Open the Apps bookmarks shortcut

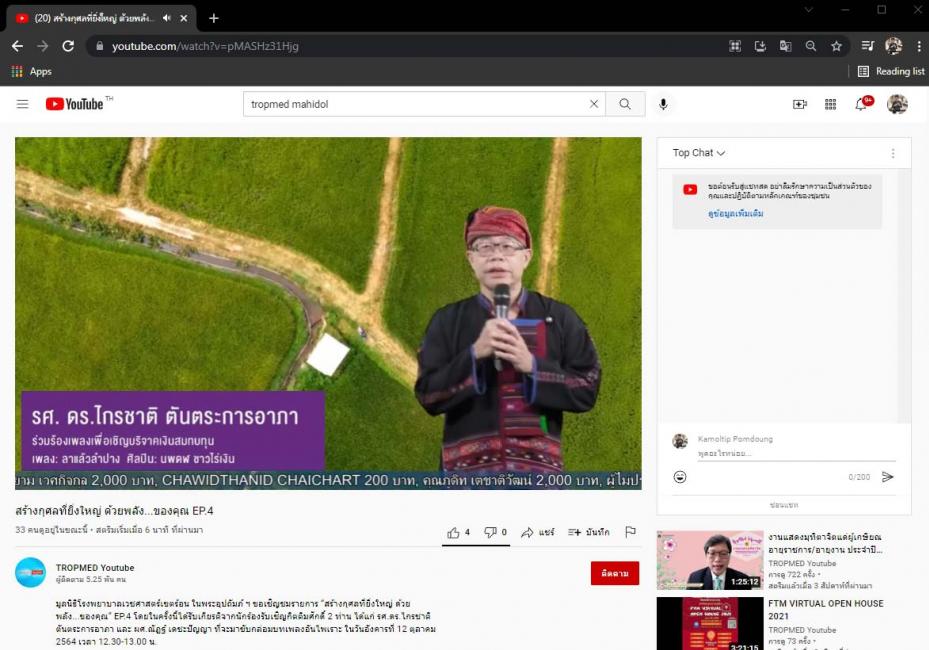coord(31,72)
